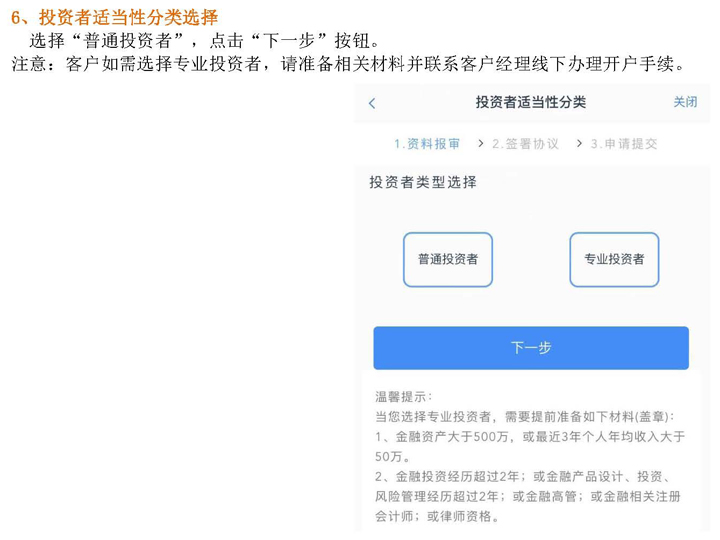Click the 投资者类型选择 section heading
Image resolution: width=720 pixels, height=540 pixels.
tap(423, 183)
